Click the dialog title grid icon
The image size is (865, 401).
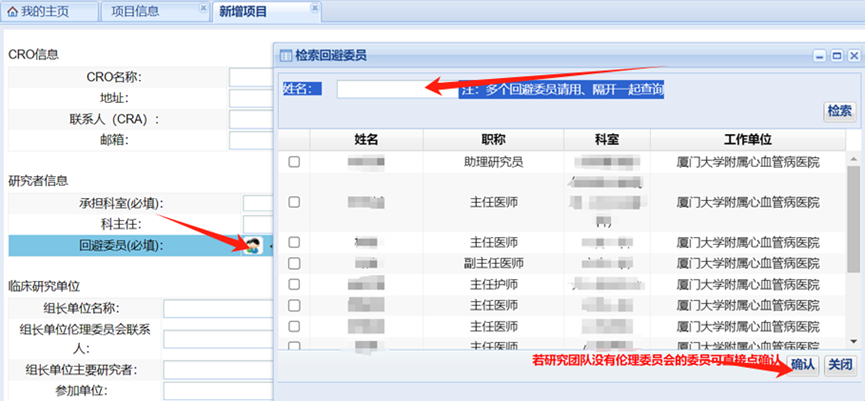tap(286, 56)
